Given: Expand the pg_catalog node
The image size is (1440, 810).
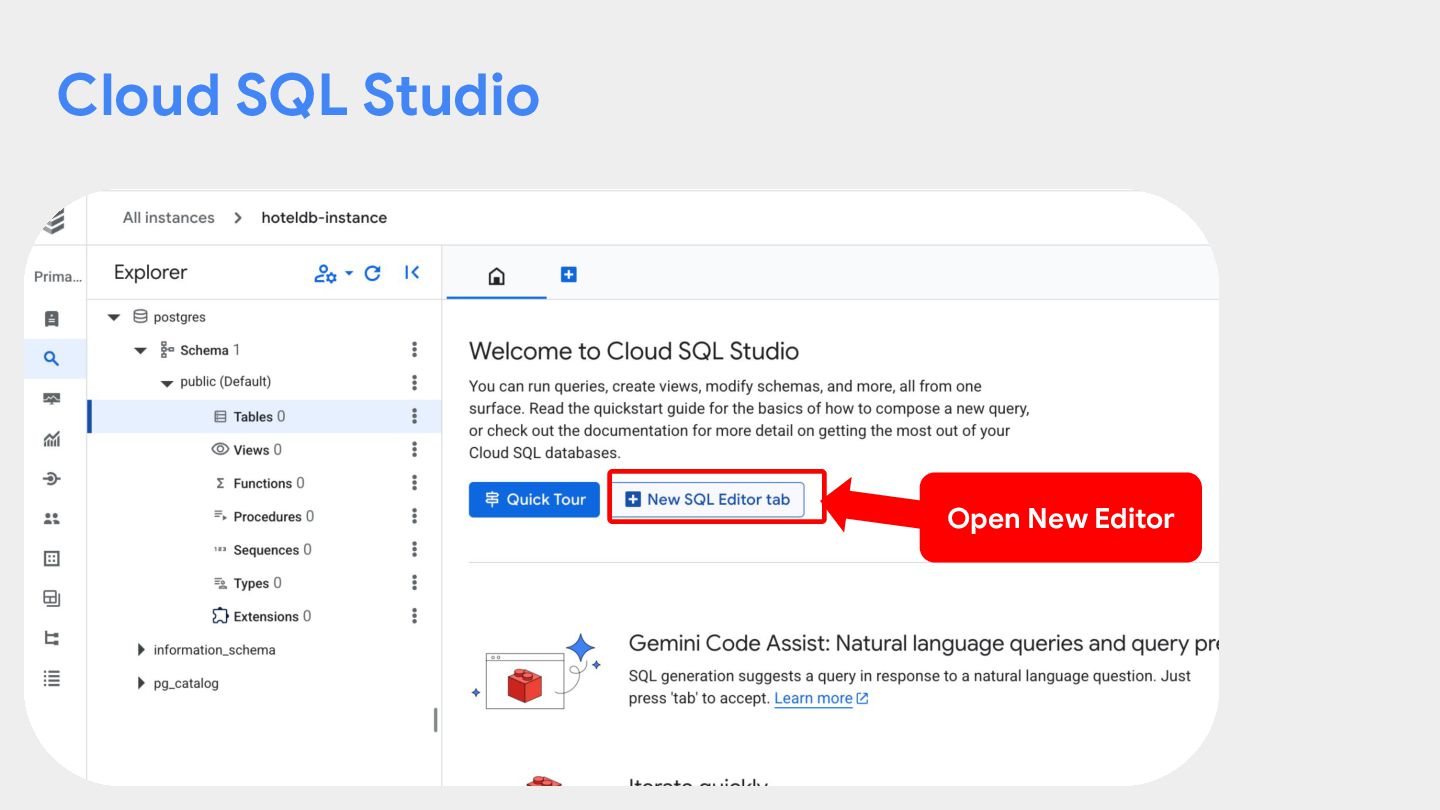Looking at the screenshot, I should [141, 684].
